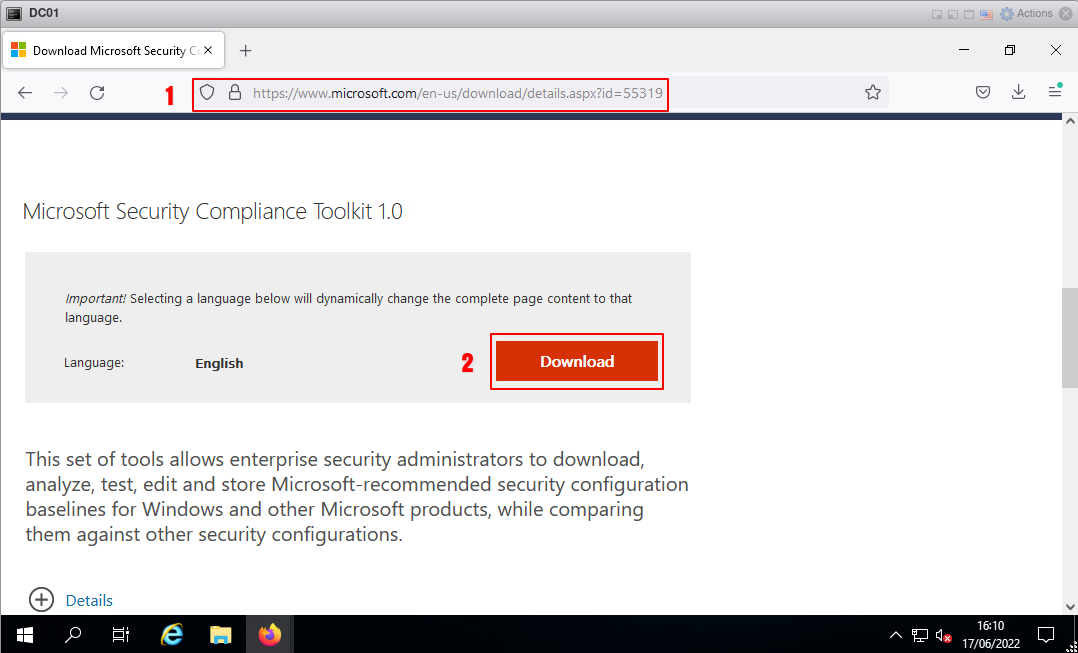Screen dimensions: 1078x653
Task: Open the Firefox downloads panel icon
Action: (x=1019, y=93)
